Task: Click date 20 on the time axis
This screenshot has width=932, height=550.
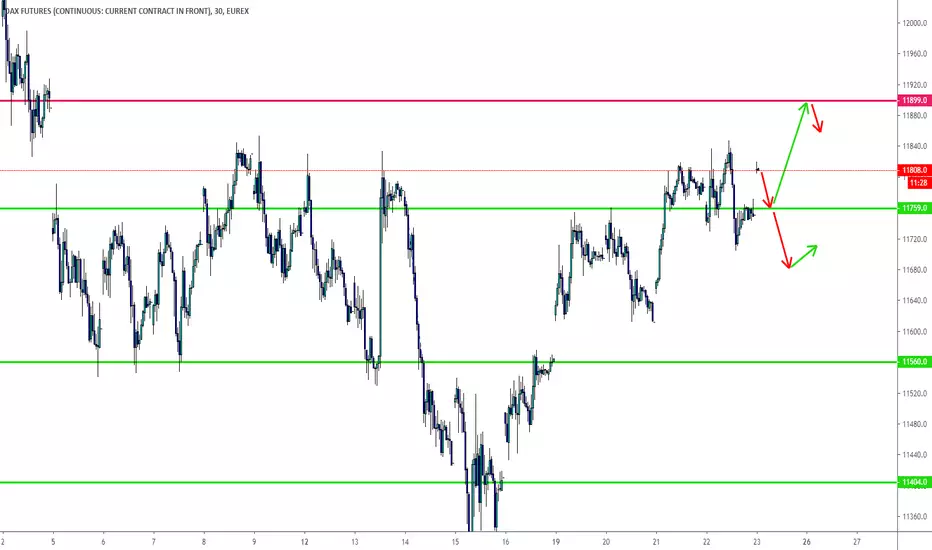Action: [x=606, y=542]
